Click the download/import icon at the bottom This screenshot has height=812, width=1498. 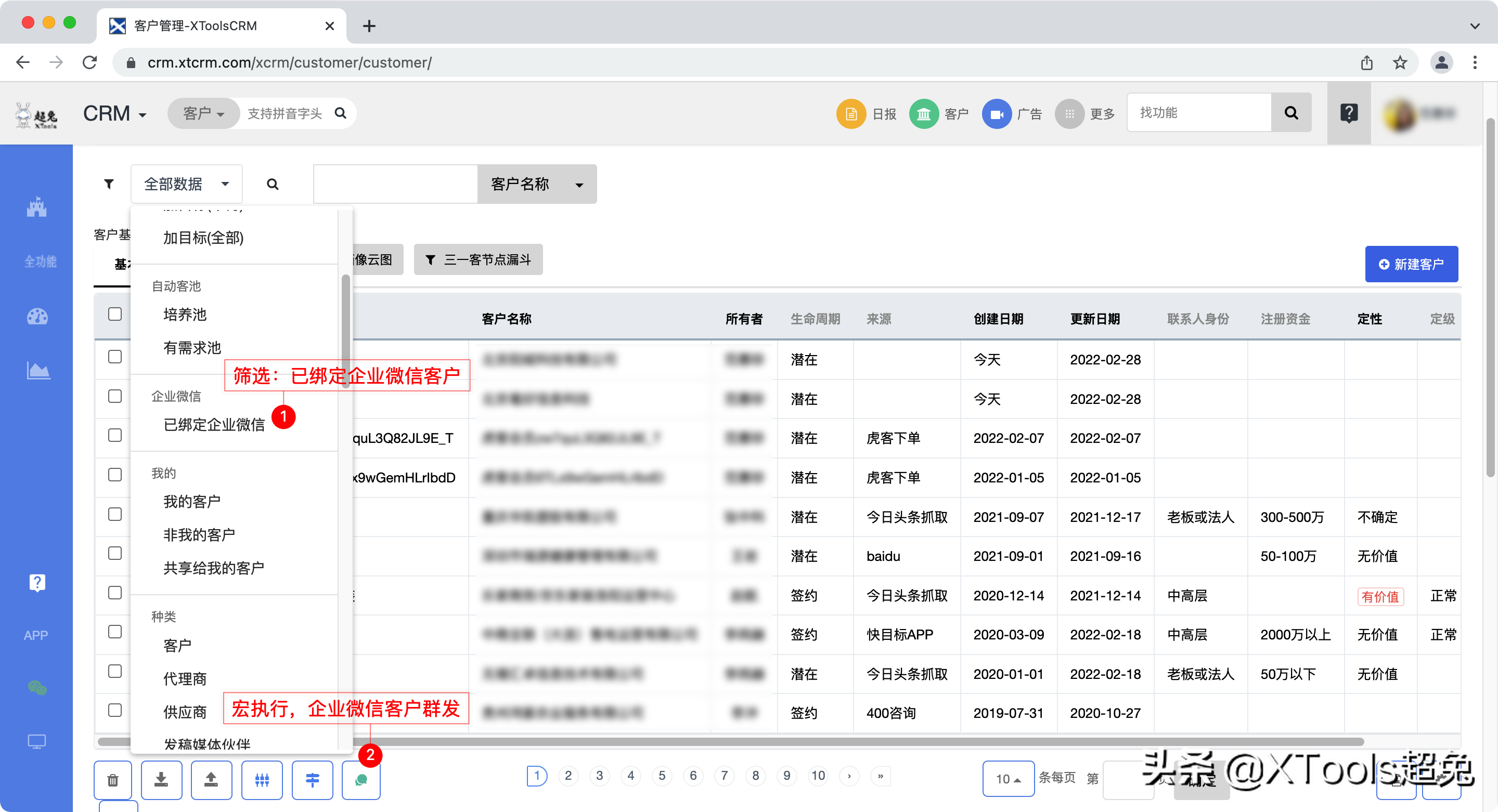click(162, 779)
